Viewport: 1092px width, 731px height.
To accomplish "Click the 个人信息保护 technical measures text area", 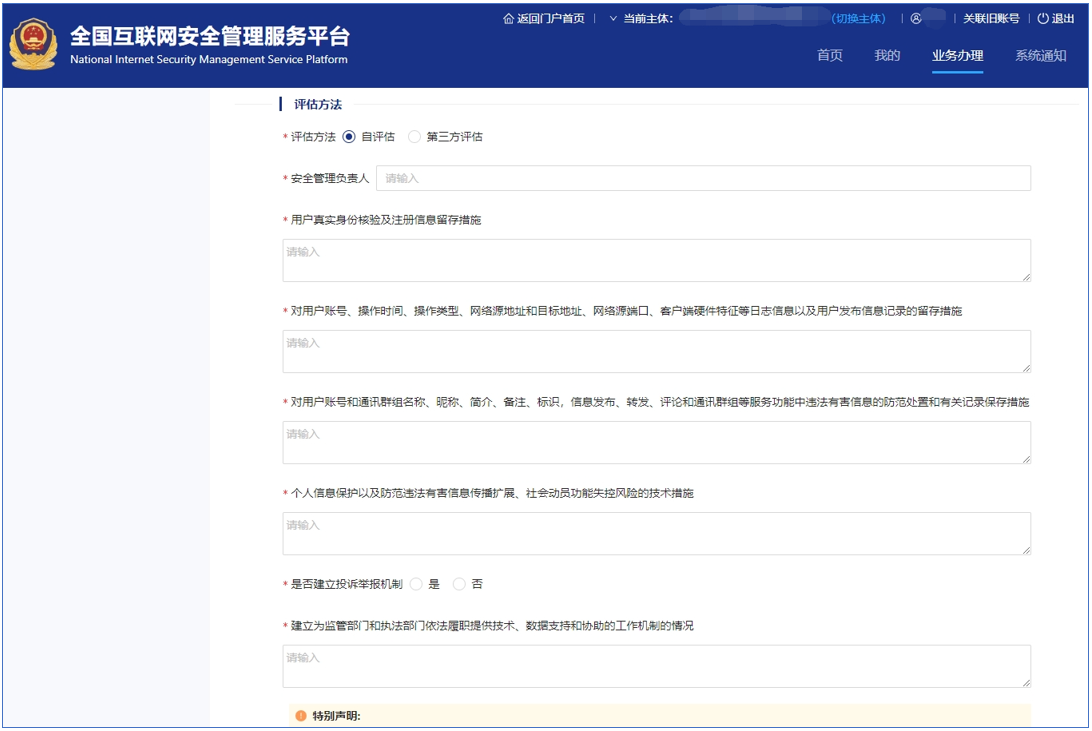I will 656,534.
